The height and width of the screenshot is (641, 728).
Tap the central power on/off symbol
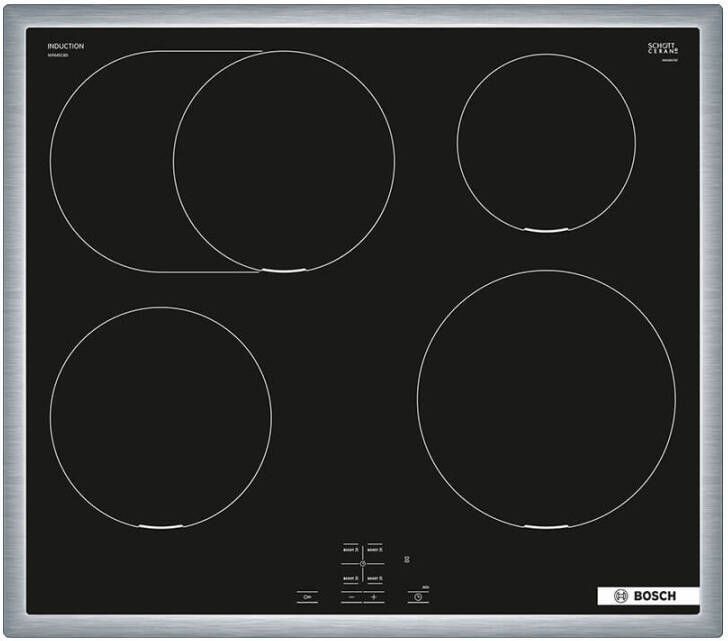point(363,563)
